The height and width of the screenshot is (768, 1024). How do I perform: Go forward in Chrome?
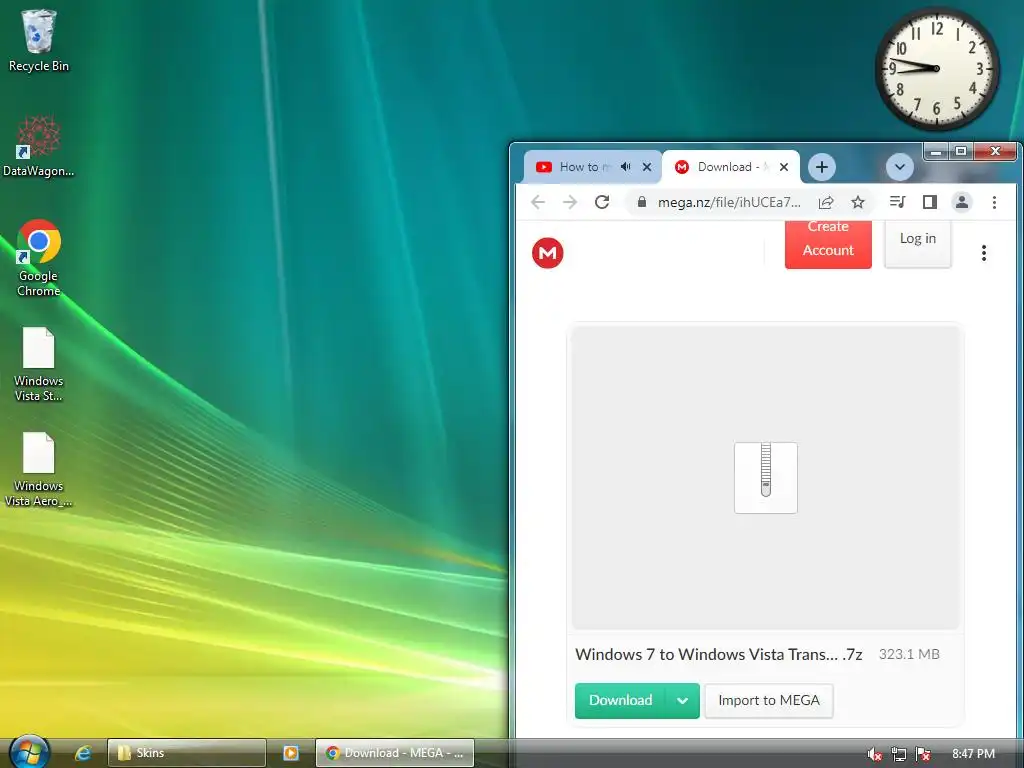pyautogui.click(x=570, y=202)
